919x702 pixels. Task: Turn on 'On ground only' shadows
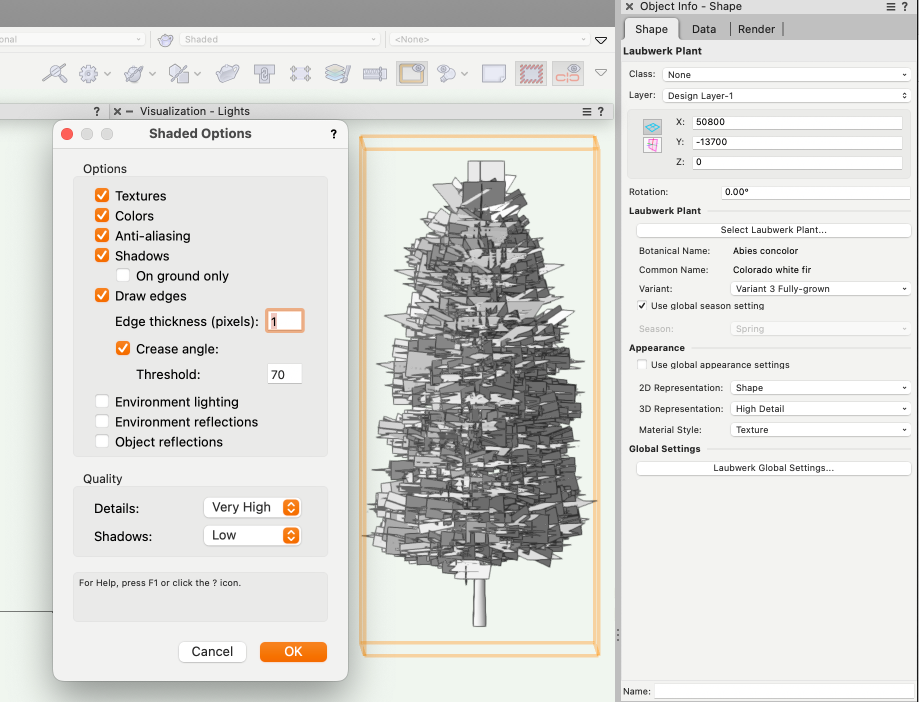(x=123, y=276)
